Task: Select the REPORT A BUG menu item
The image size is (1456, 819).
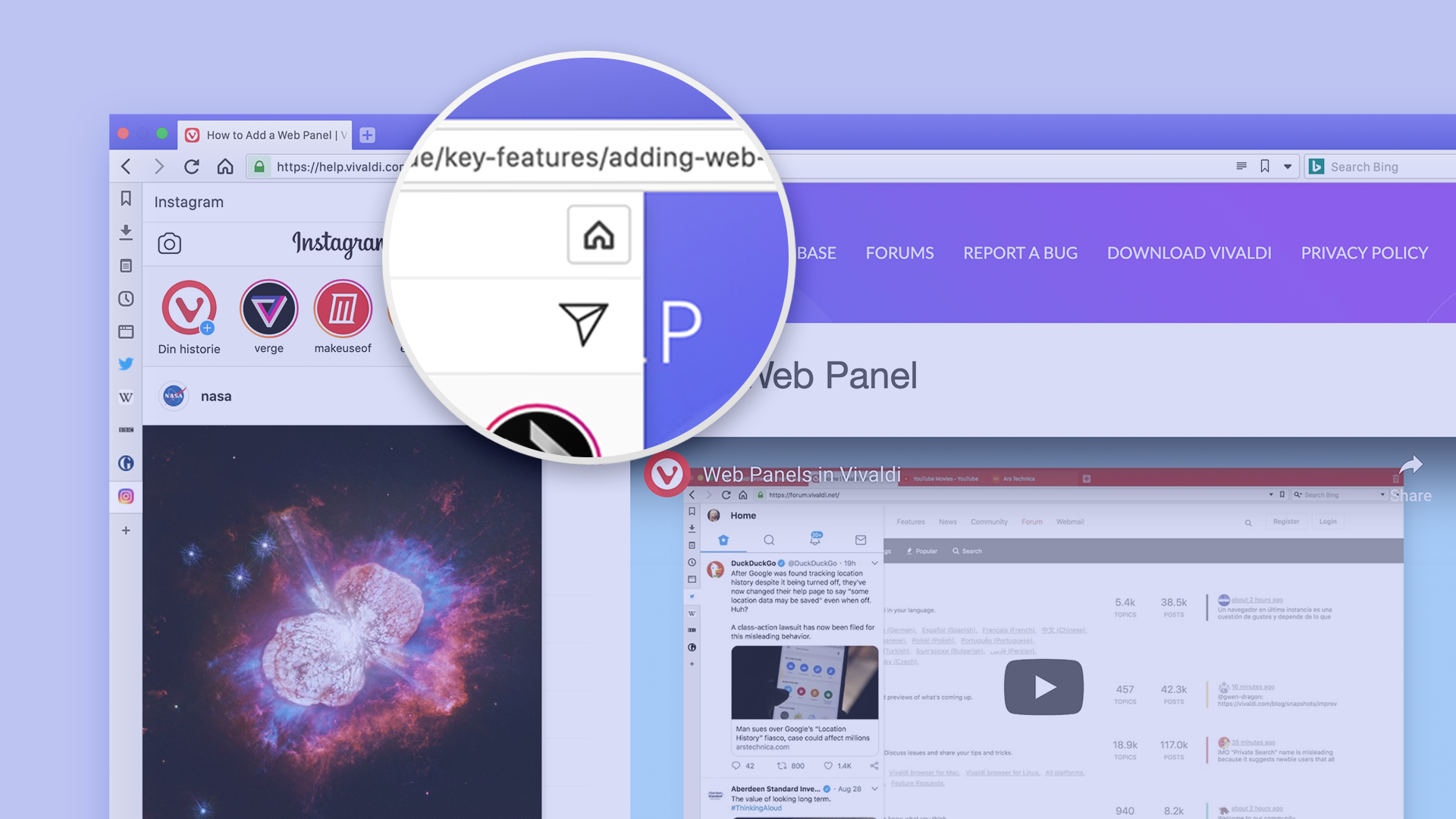Action: tap(1020, 253)
